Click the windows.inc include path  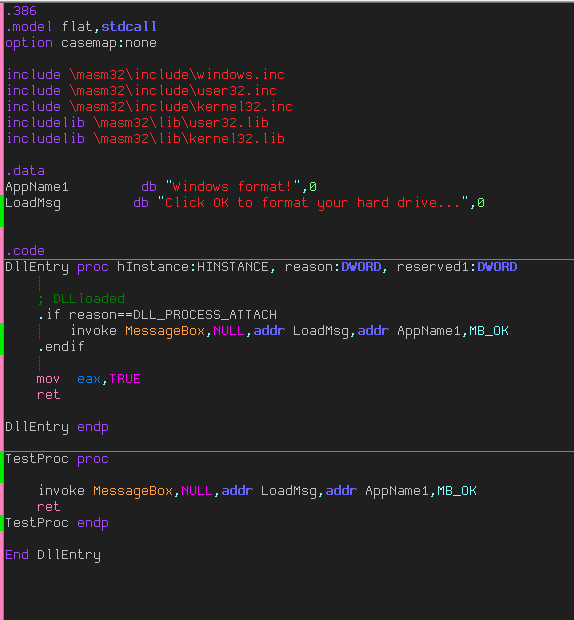point(177,75)
